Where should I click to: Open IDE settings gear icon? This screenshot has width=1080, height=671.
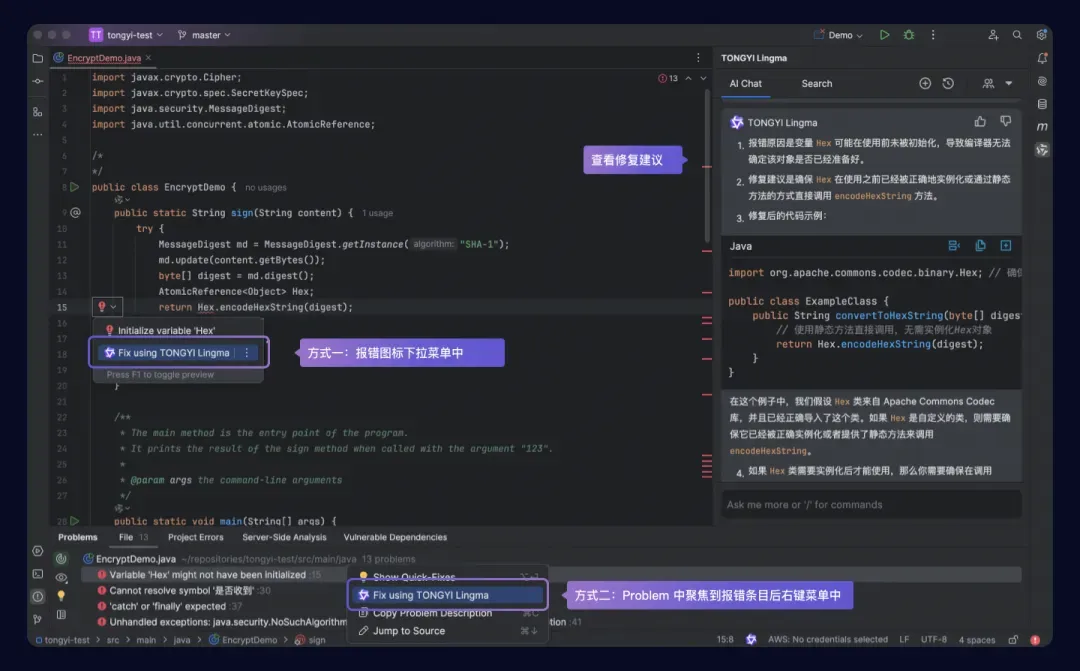click(x=1041, y=34)
